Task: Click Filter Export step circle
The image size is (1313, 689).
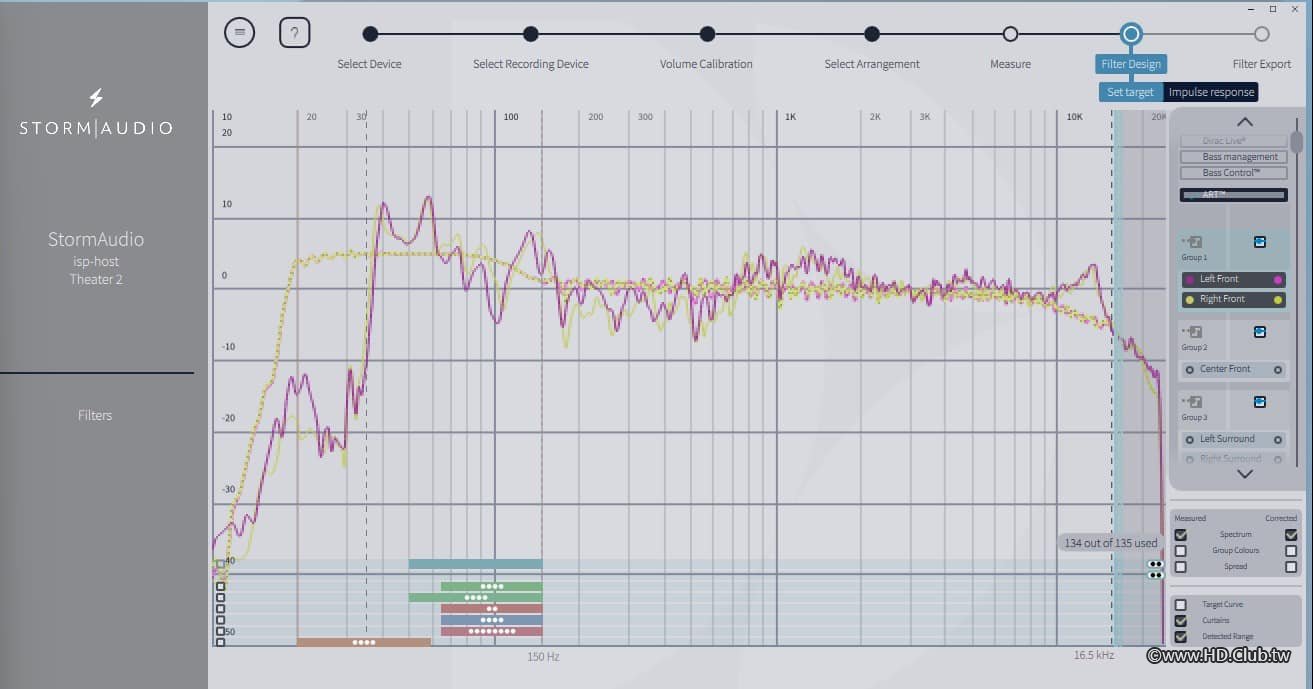Action: (x=1262, y=34)
